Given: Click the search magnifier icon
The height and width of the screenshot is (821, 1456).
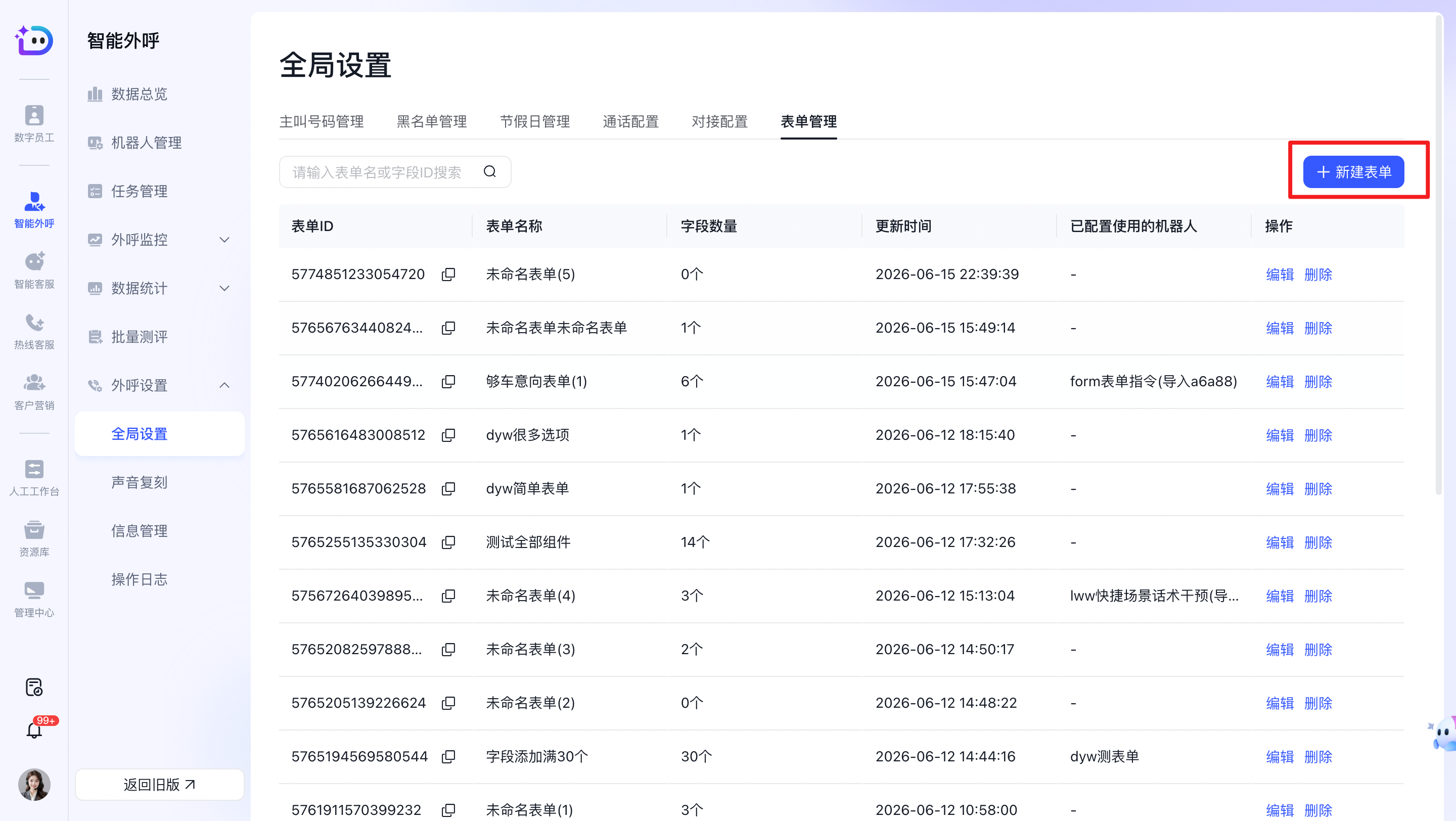Looking at the screenshot, I should coord(489,172).
